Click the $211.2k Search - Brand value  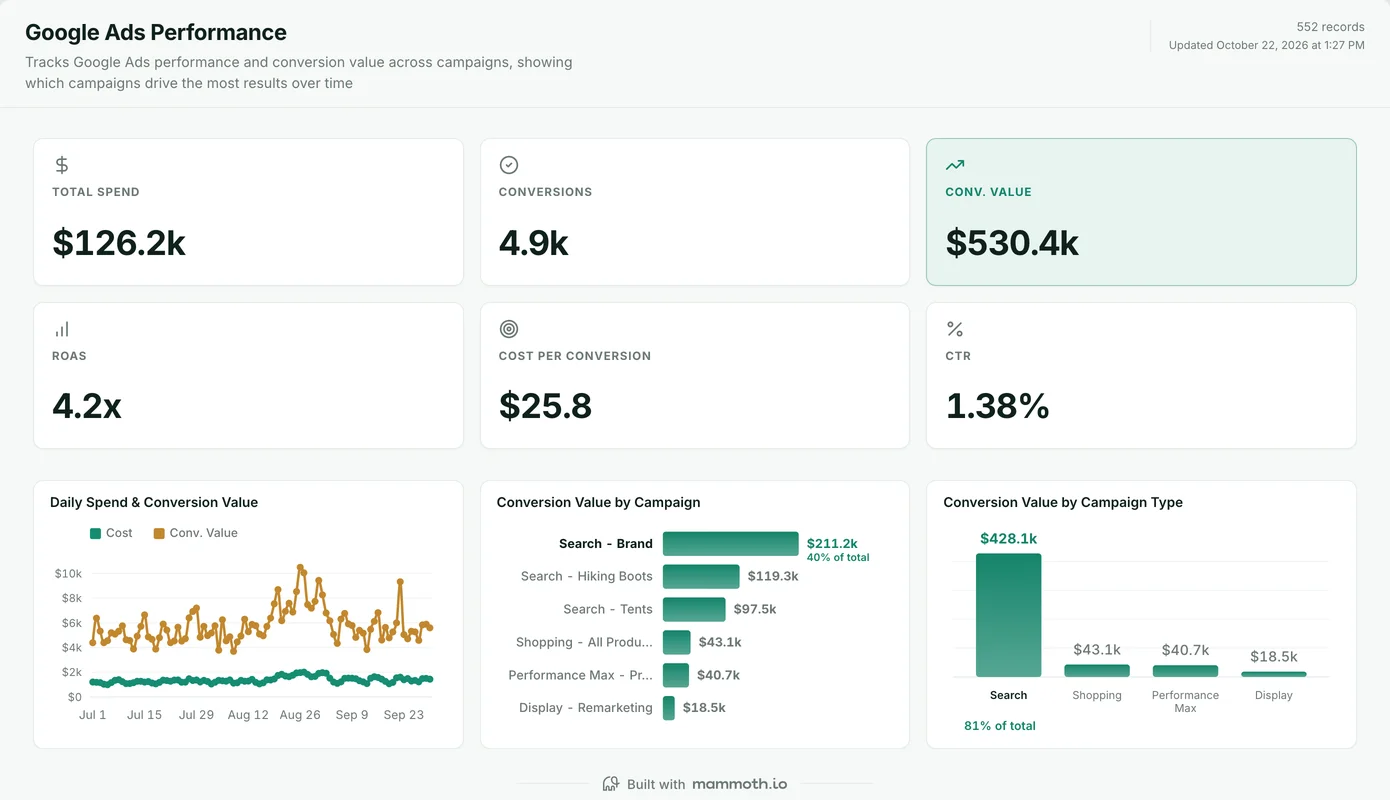tap(832, 543)
